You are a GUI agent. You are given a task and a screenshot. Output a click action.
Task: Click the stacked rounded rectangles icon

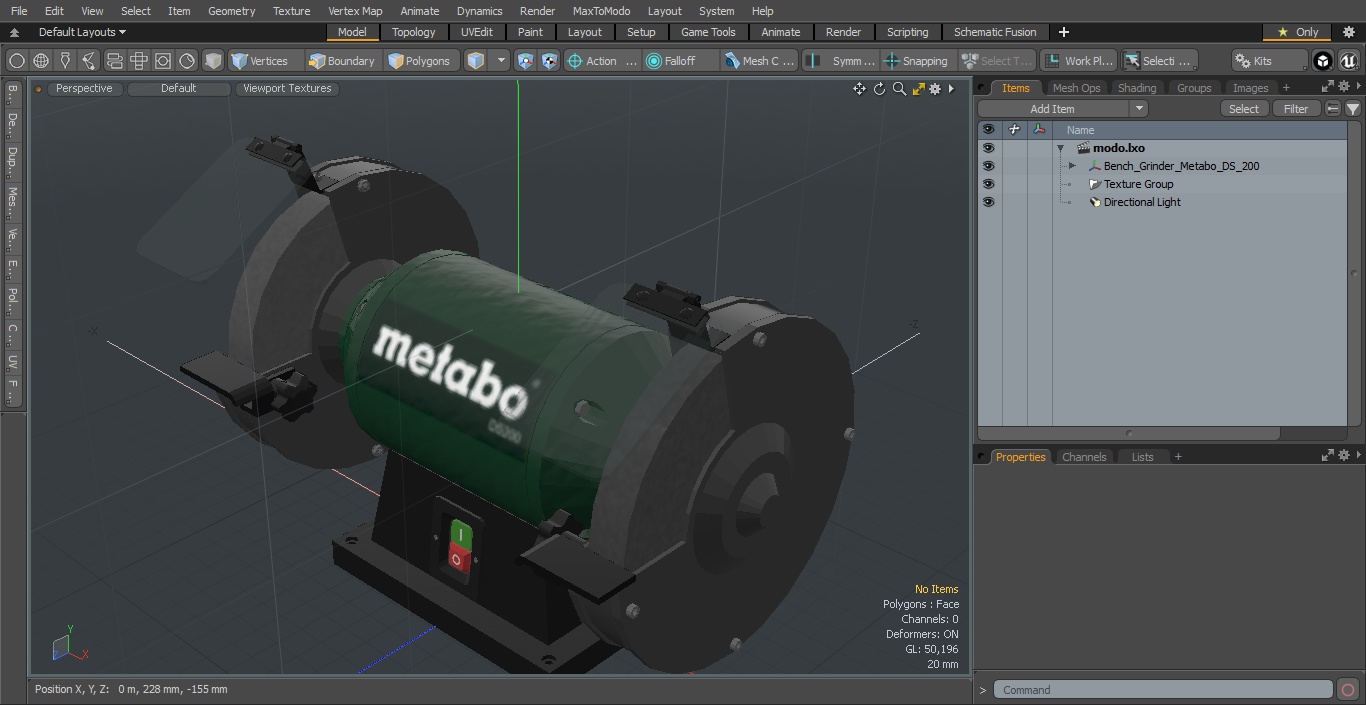point(115,61)
